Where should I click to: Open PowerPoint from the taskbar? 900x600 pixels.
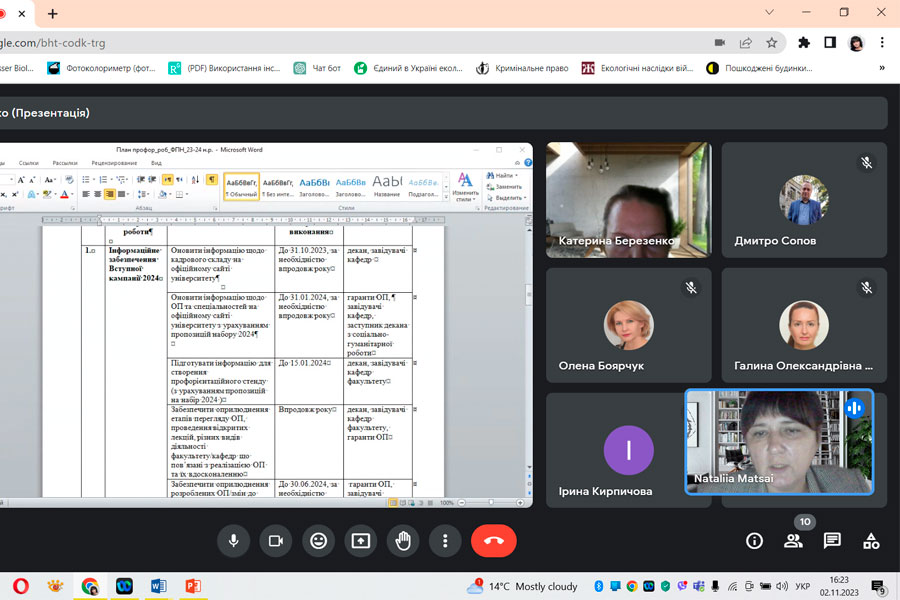193,586
